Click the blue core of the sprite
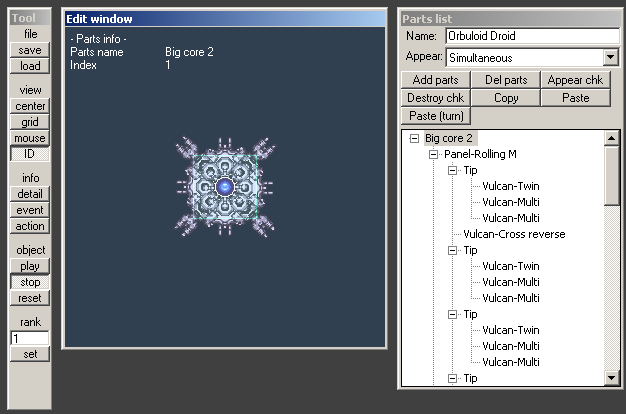The height and width of the screenshot is (414, 626). [x=225, y=186]
